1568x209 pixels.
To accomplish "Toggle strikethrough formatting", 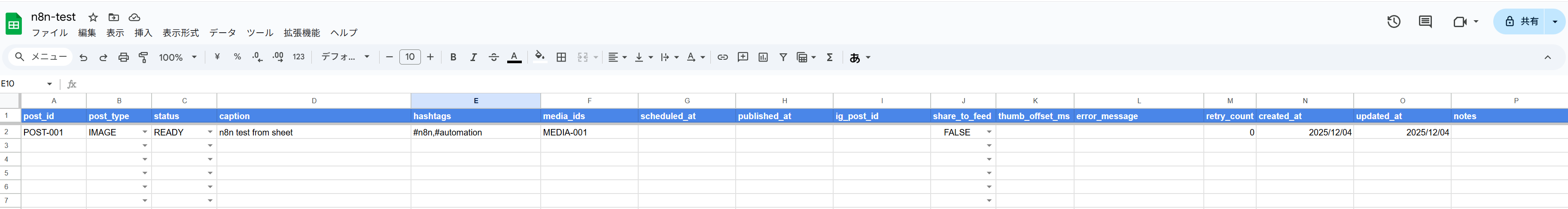I will tap(493, 57).
